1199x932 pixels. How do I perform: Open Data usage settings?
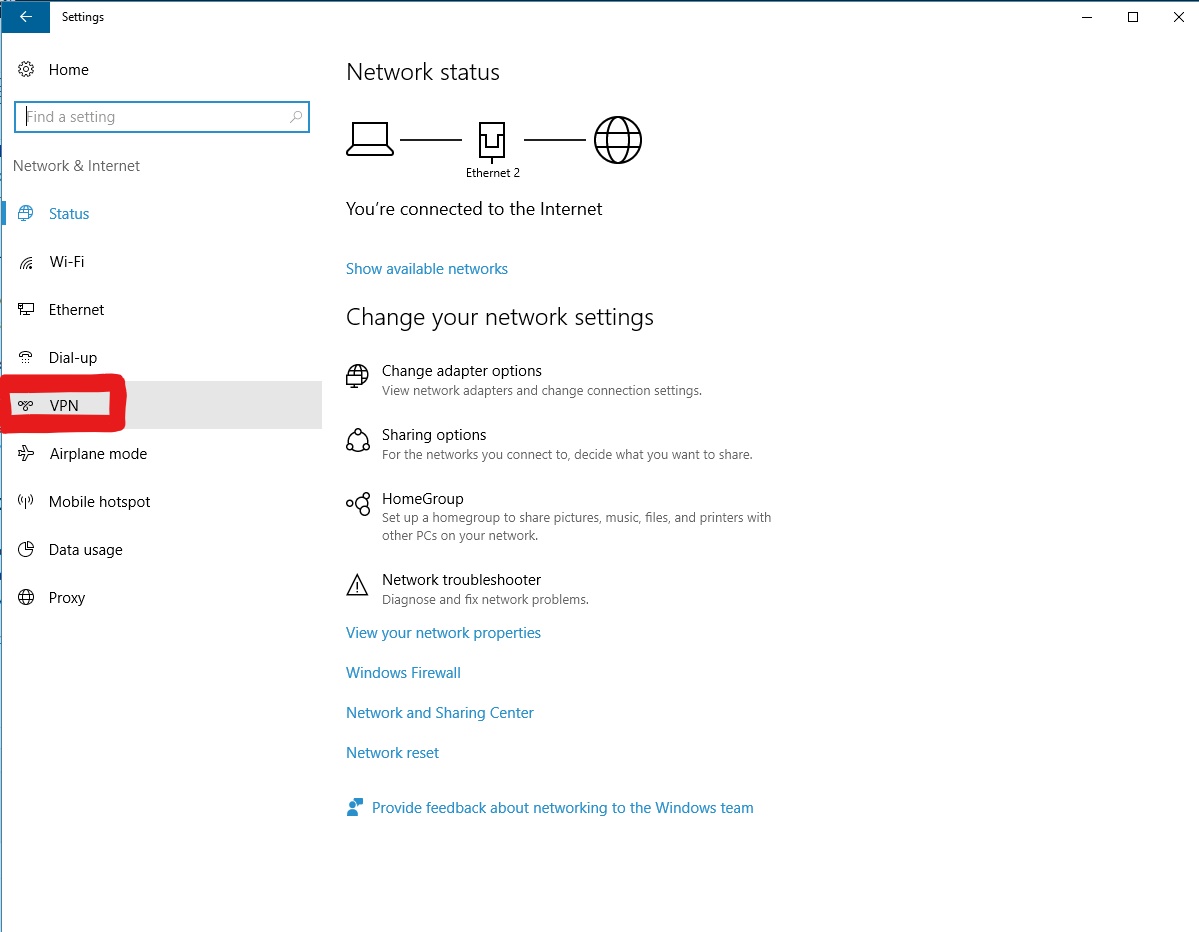[x=84, y=549]
